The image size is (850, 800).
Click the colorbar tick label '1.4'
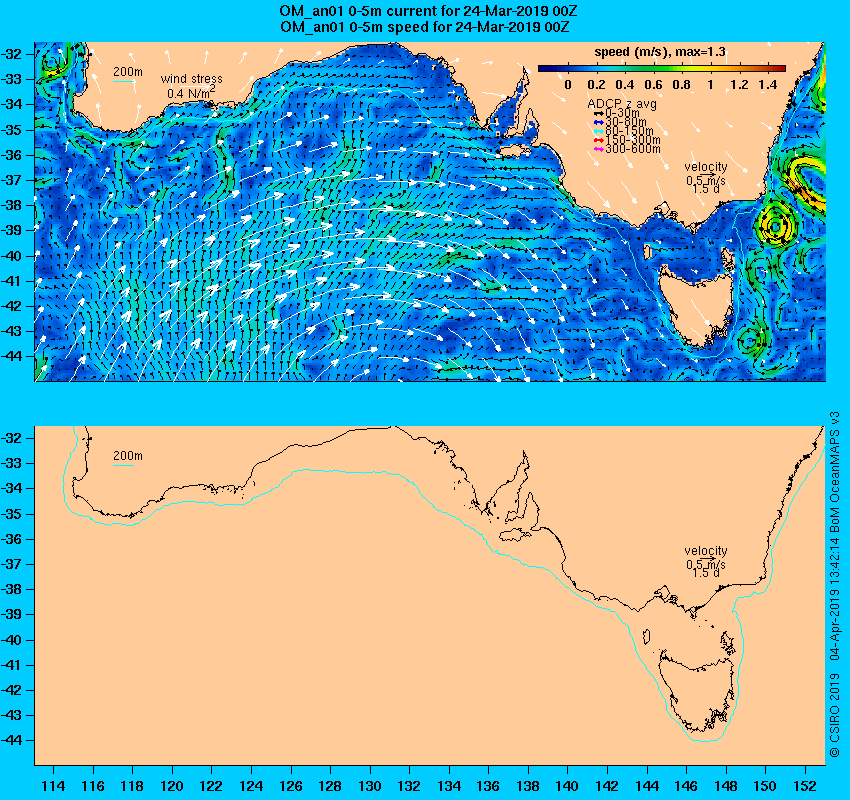tap(768, 85)
